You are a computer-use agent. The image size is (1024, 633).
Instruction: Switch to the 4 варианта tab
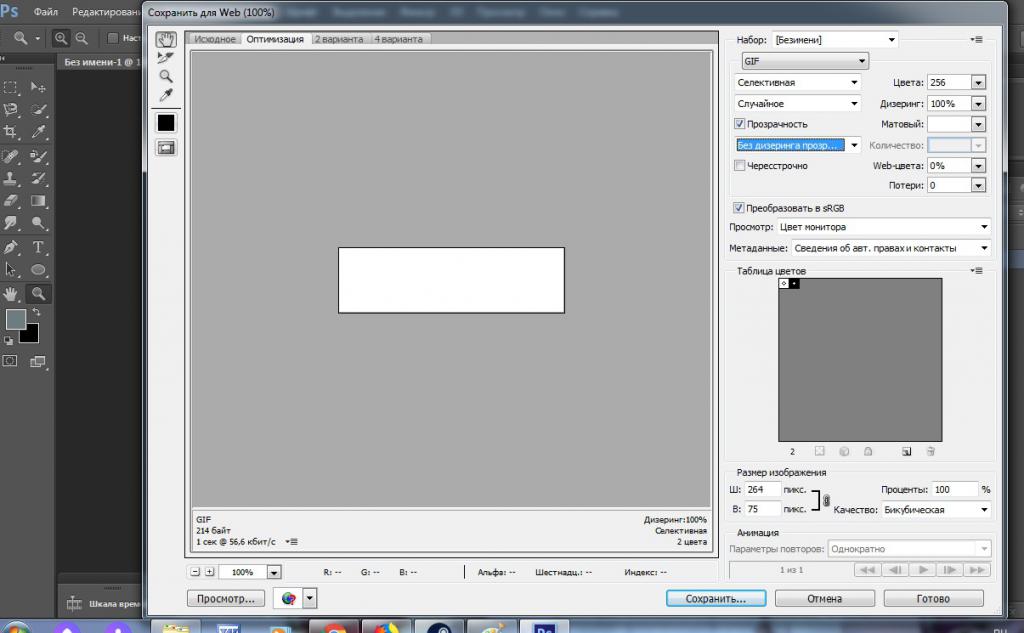[398, 39]
